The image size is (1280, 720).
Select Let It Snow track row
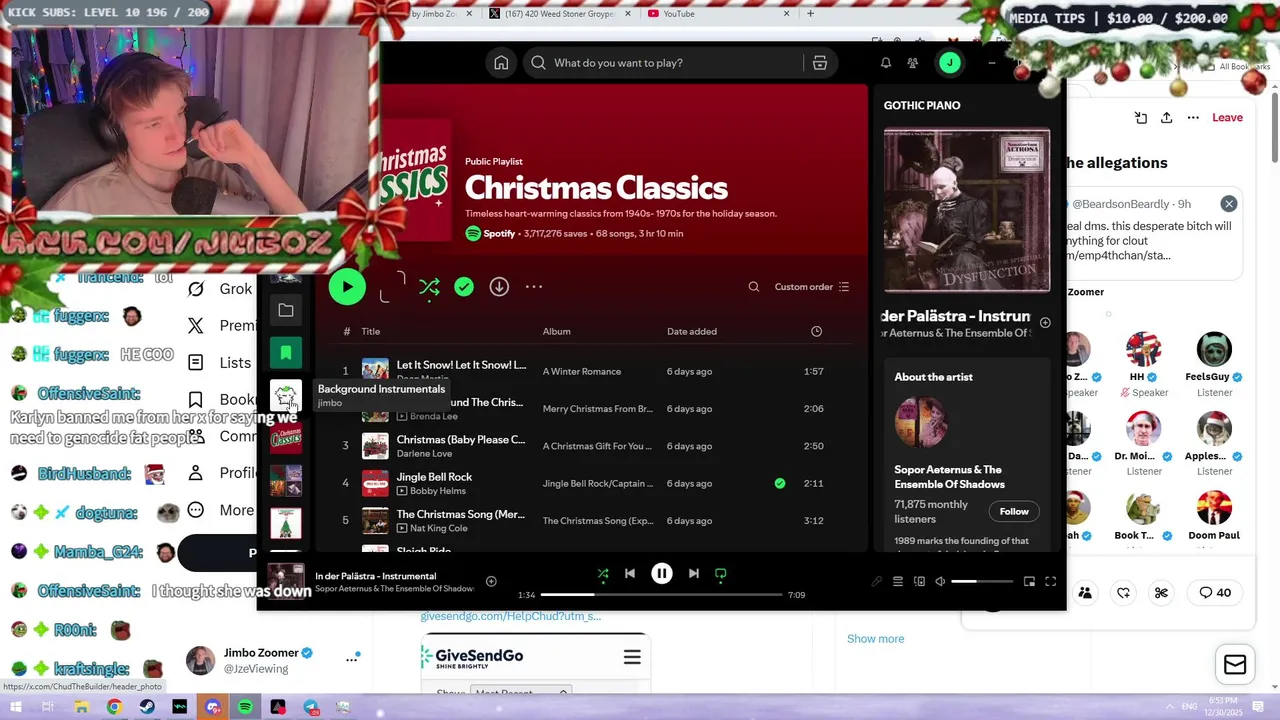(x=590, y=371)
